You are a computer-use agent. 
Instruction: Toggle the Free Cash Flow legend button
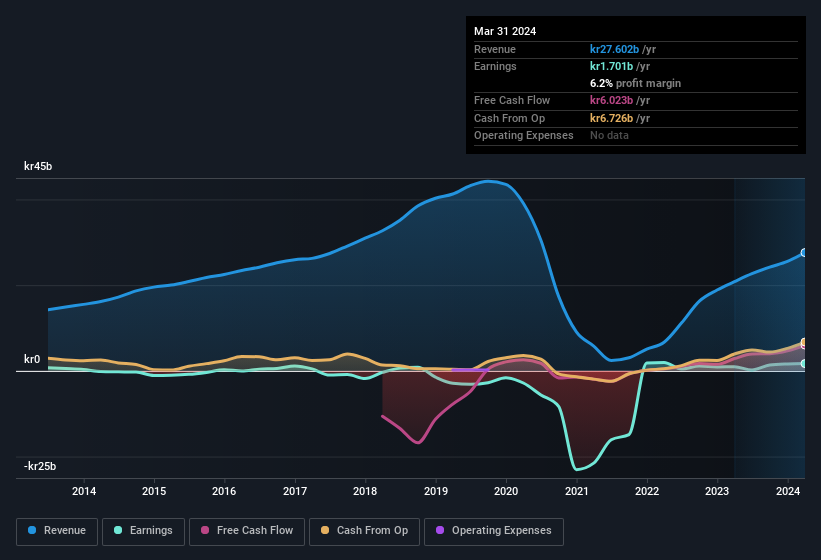(x=247, y=531)
